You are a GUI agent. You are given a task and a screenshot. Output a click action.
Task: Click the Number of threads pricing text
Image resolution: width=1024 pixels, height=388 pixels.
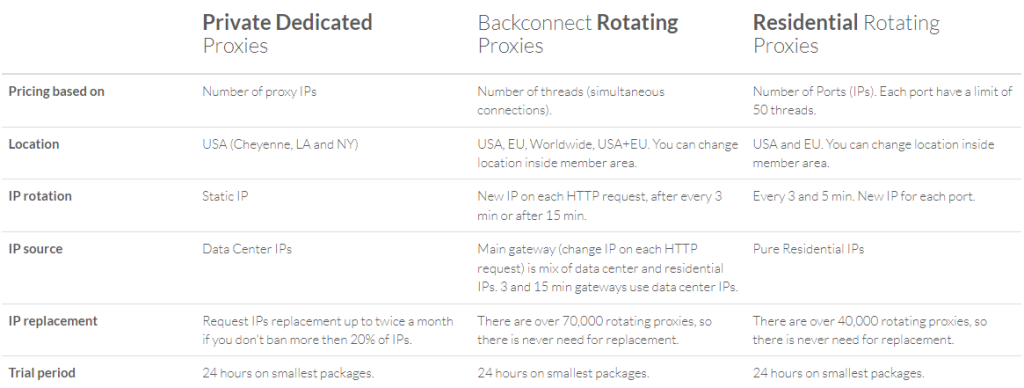click(571, 101)
